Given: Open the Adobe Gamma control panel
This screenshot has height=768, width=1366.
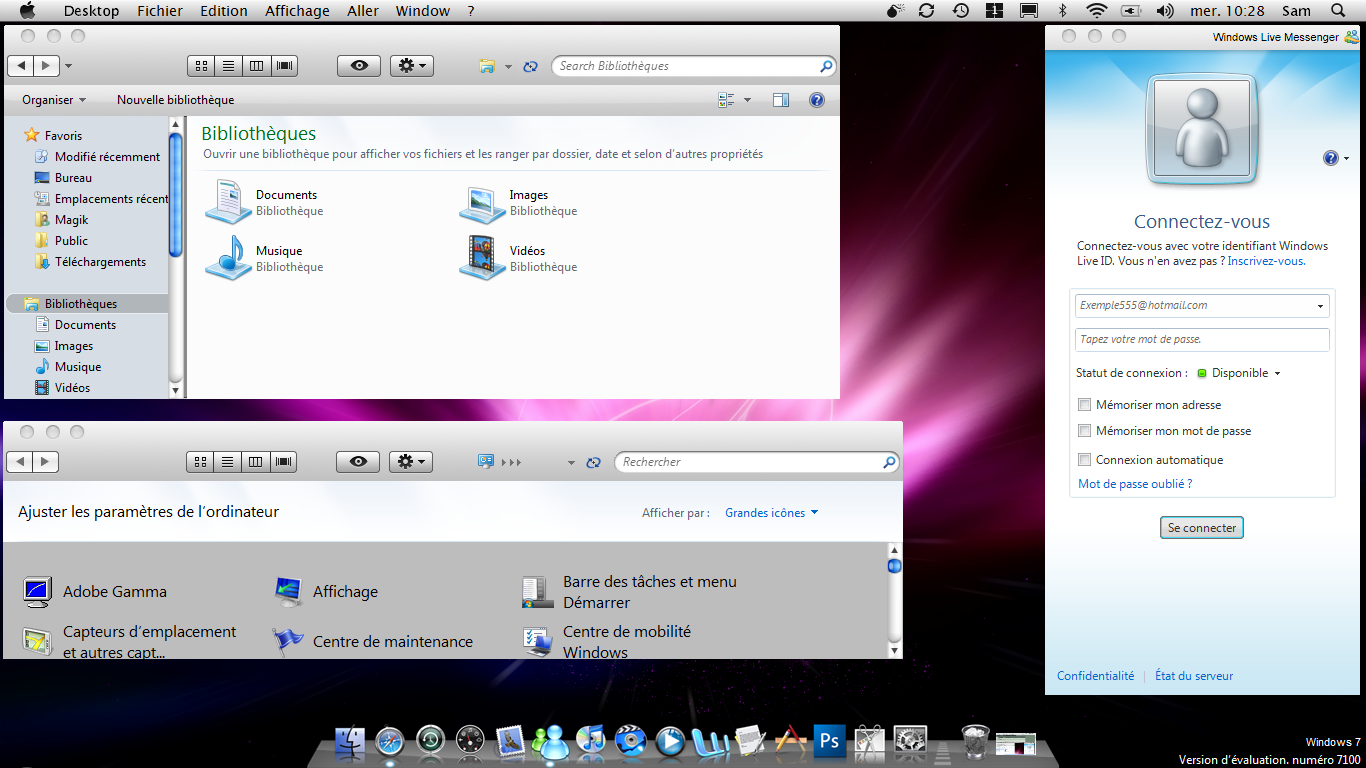Looking at the screenshot, I should click(x=95, y=592).
